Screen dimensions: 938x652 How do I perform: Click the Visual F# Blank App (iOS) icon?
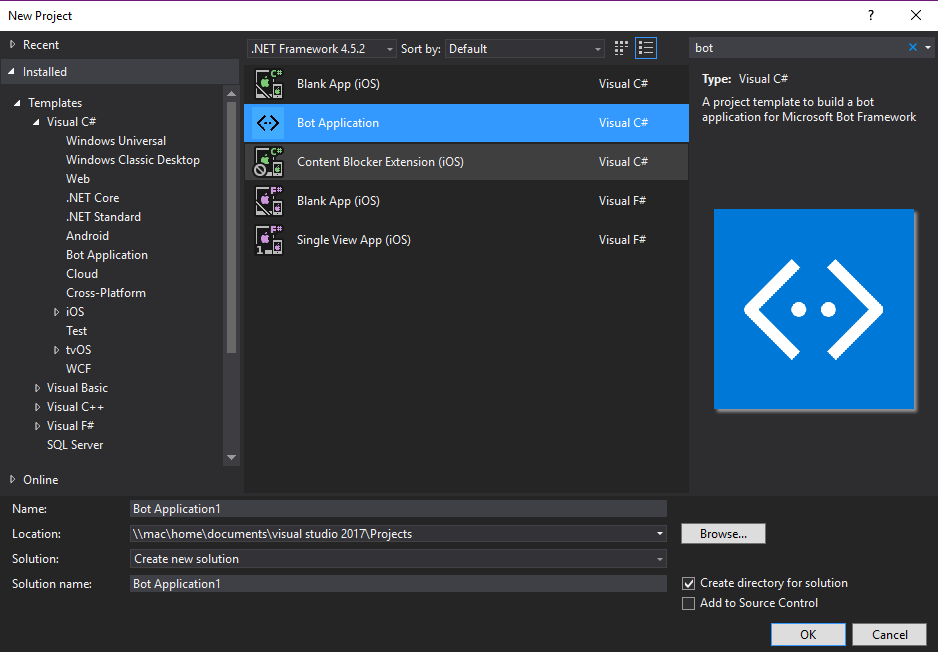(x=268, y=200)
